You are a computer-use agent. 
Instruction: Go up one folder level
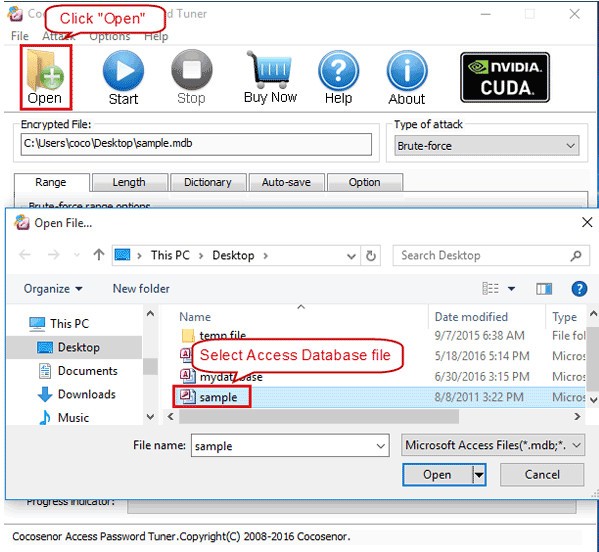[x=99, y=255]
